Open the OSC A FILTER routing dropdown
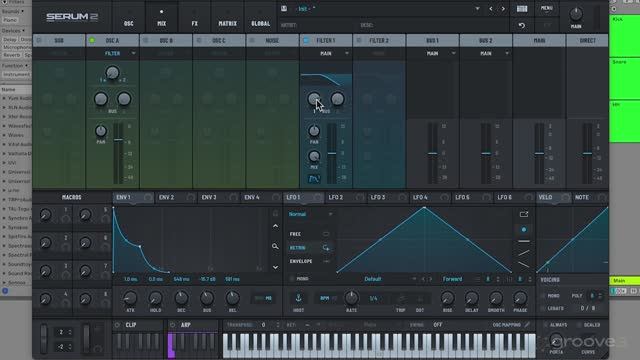 [x=113, y=53]
